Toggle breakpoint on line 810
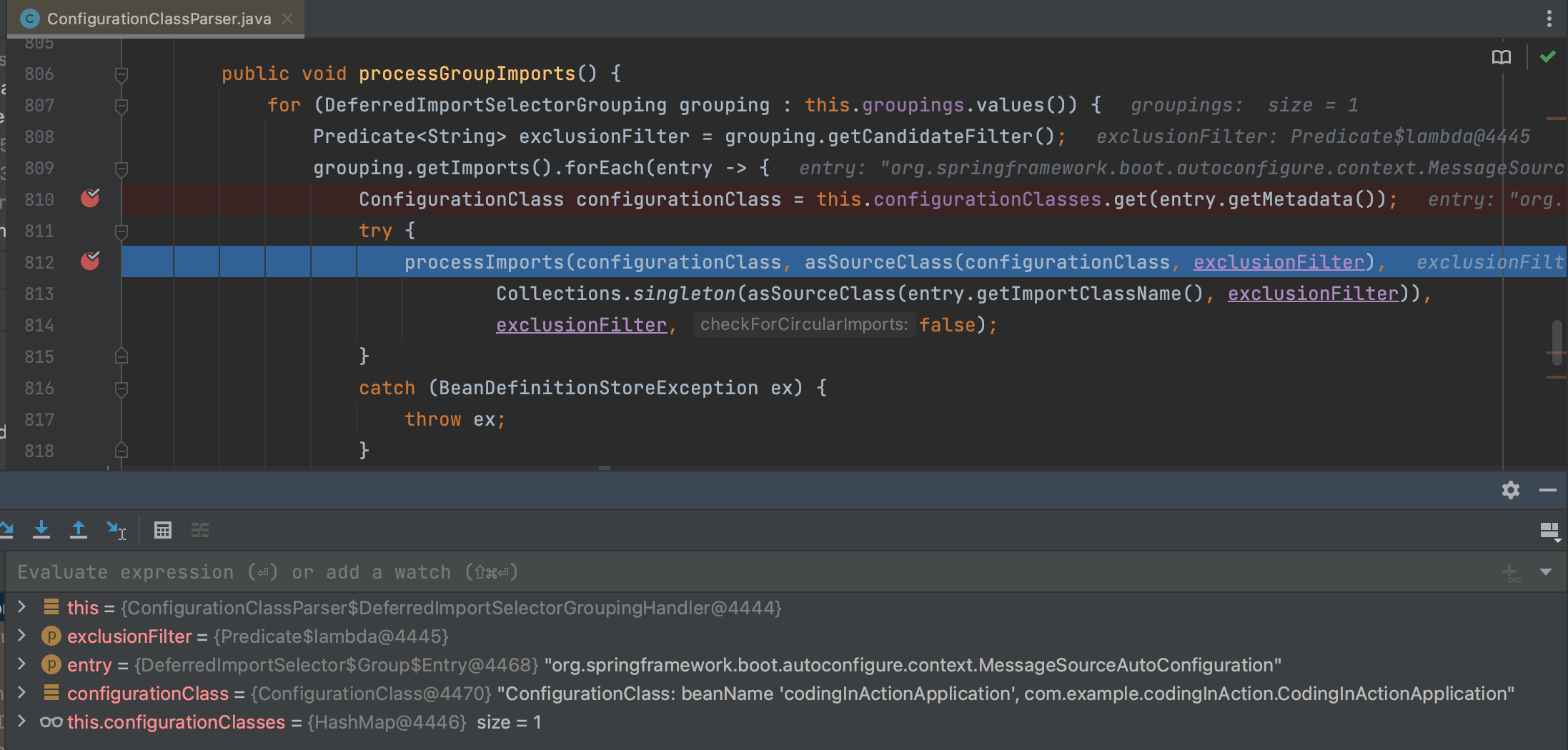1568x750 pixels. [x=90, y=199]
